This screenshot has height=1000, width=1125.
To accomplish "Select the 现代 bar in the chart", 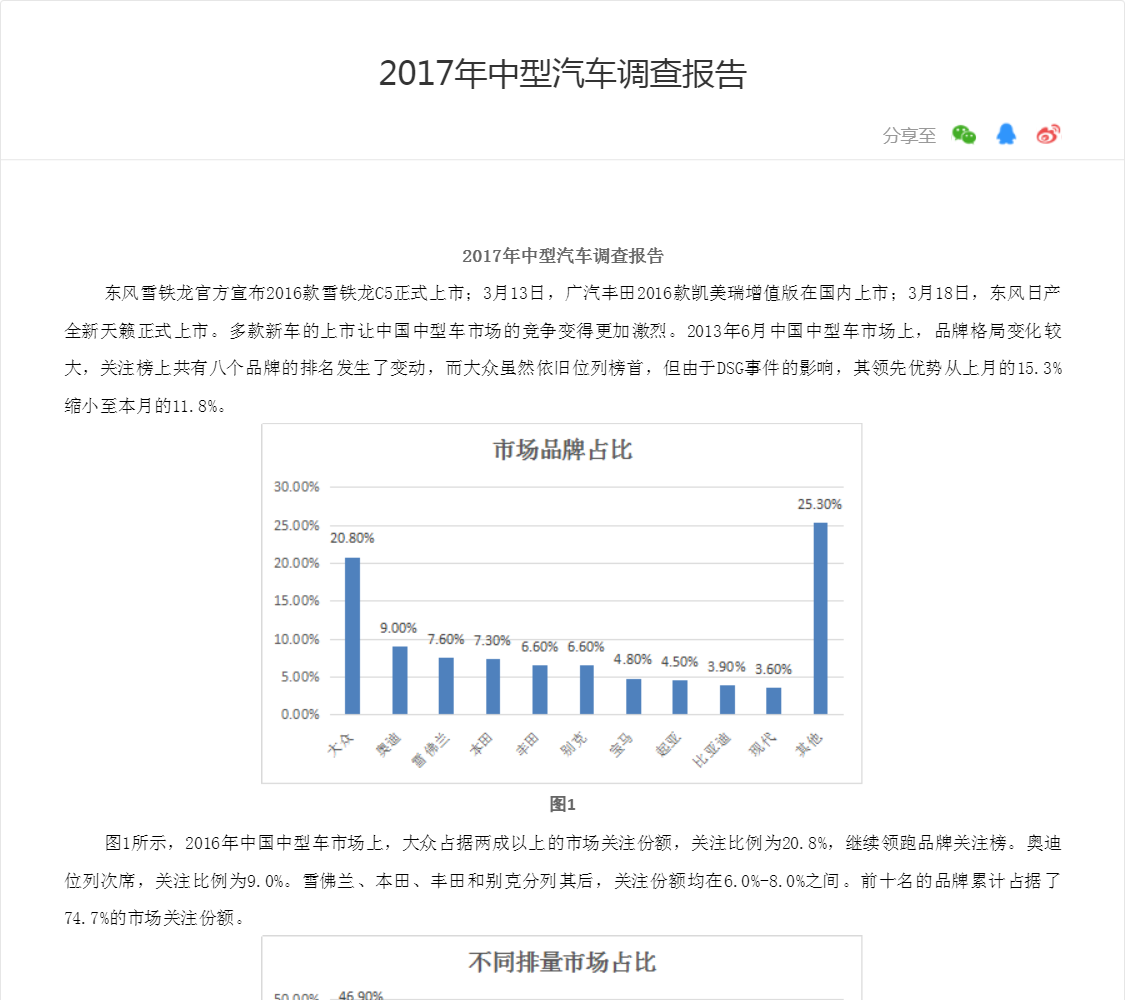I will (773, 701).
